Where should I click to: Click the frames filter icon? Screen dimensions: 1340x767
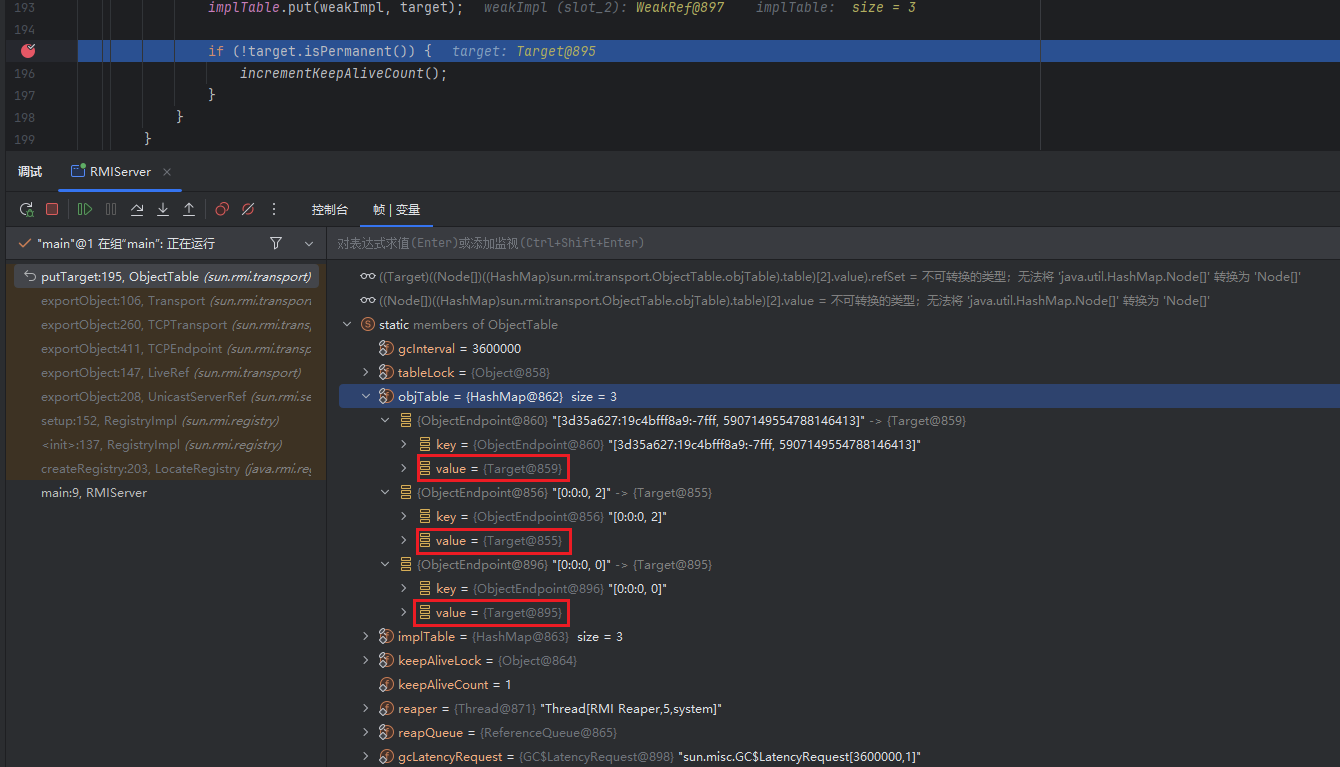(276, 243)
